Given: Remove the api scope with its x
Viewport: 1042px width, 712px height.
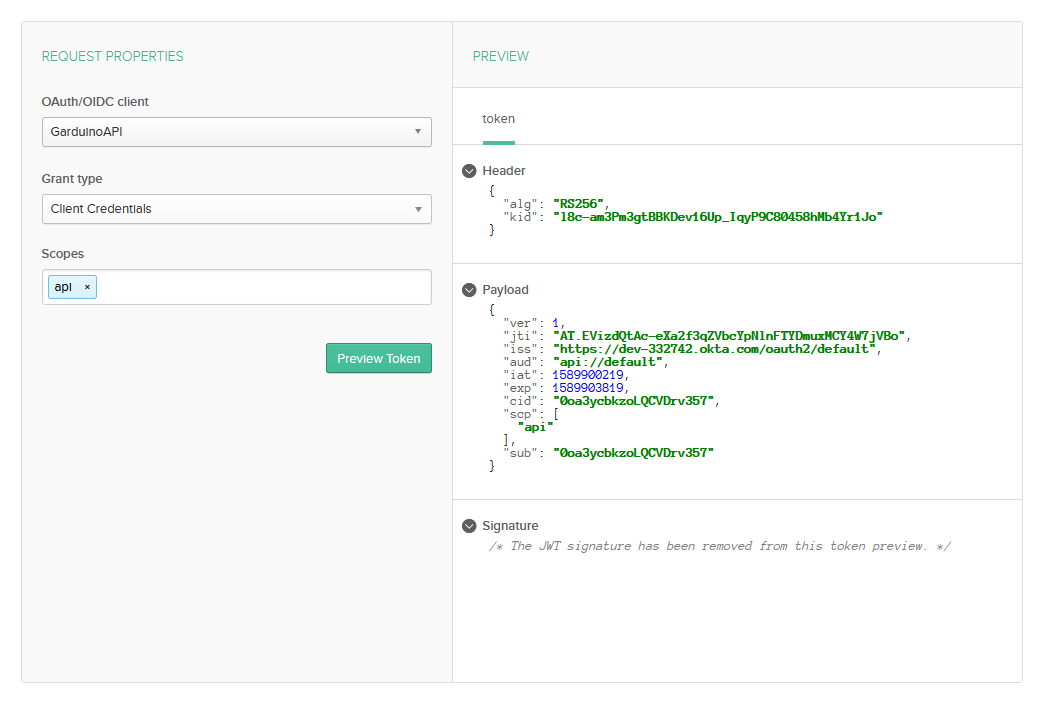Looking at the screenshot, I should 87,287.
